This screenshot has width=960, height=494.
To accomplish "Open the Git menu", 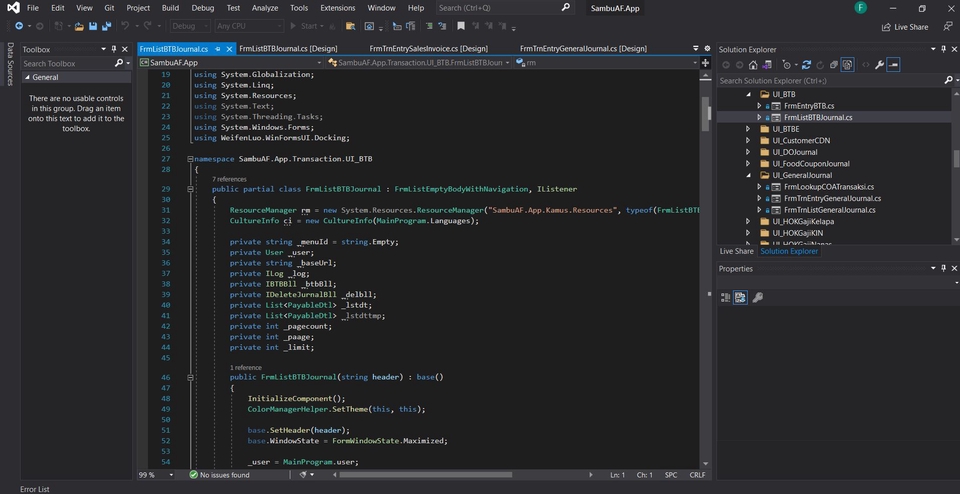I will point(109,8).
